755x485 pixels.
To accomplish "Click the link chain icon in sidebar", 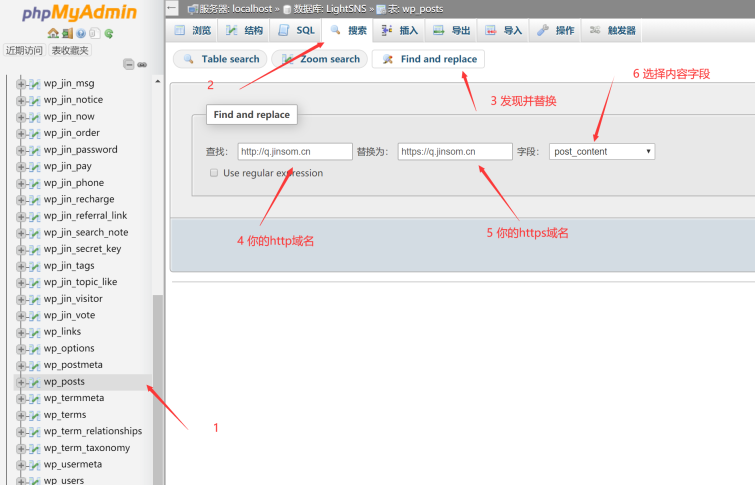I will [x=142, y=65].
